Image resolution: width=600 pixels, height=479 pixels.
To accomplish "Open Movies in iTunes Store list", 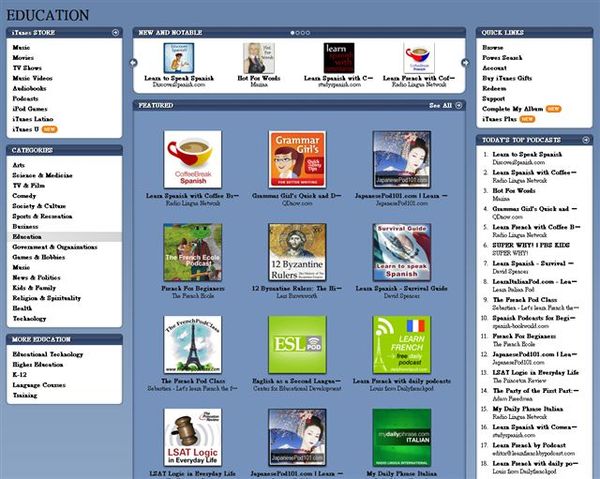I will [x=23, y=58].
